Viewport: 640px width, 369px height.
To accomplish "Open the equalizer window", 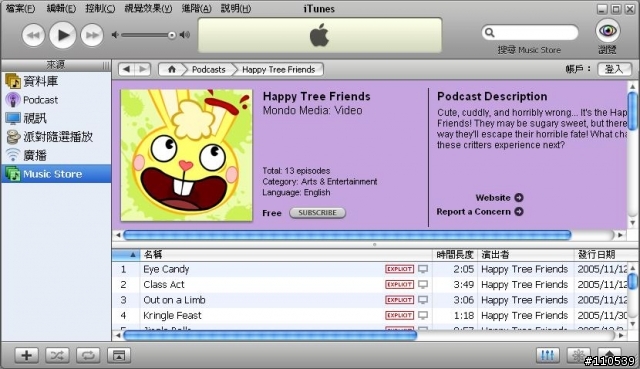I will (547, 355).
